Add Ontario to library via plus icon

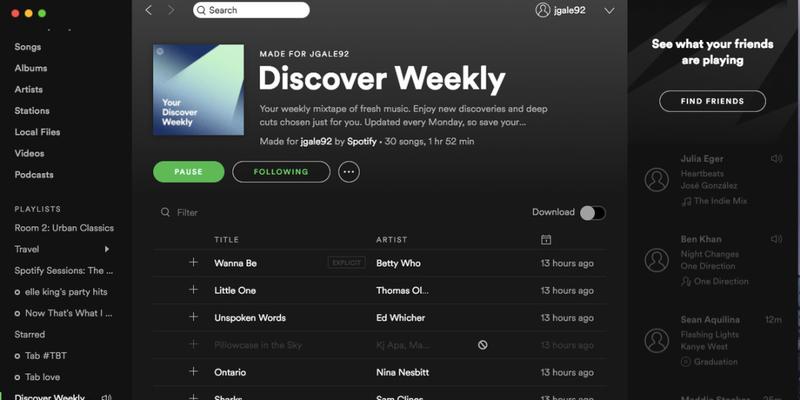(x=193, y=371)
